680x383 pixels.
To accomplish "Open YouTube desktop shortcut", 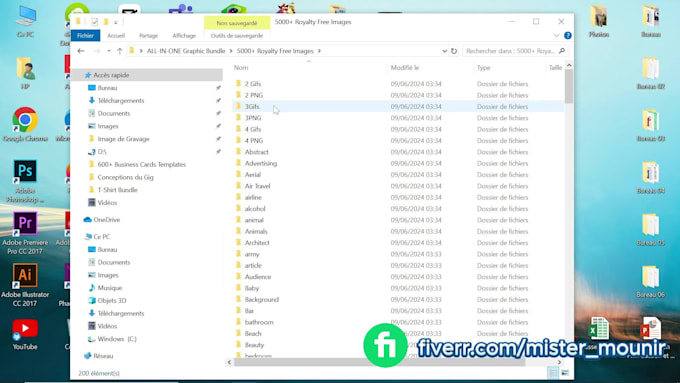I will [x=25, y=334].
